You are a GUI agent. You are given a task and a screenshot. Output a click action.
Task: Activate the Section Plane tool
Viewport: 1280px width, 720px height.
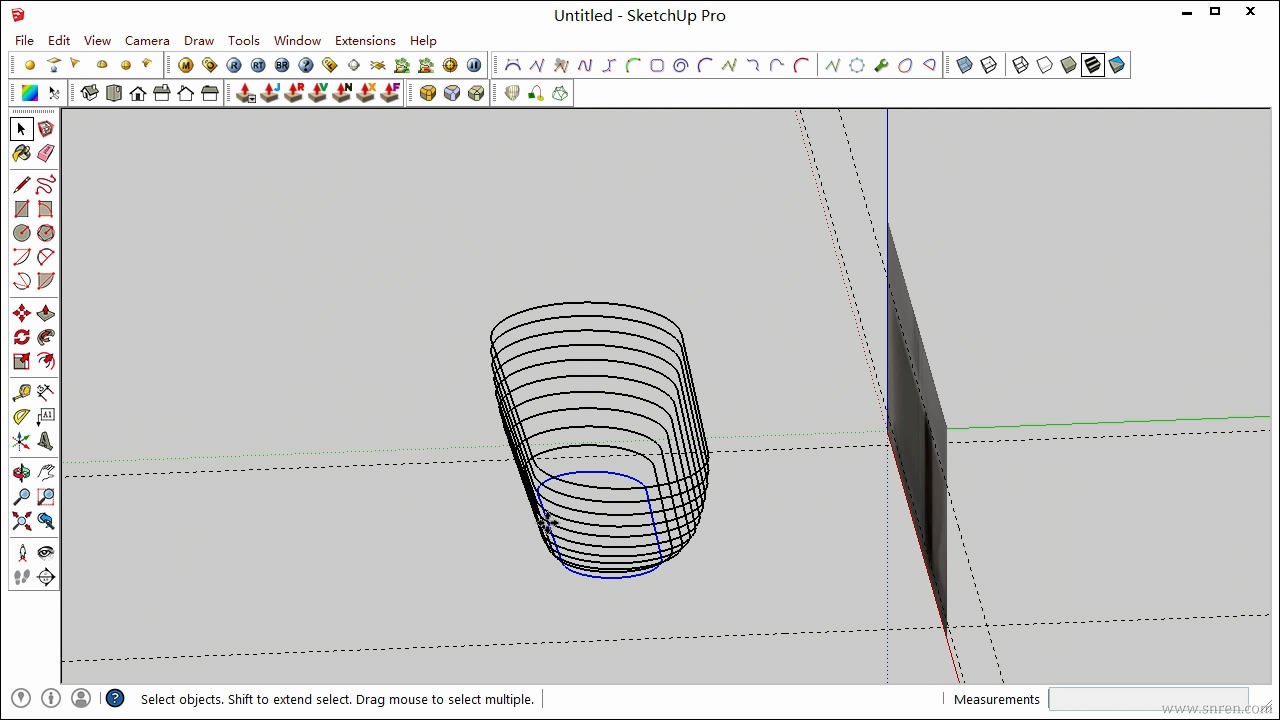[46, 577]
